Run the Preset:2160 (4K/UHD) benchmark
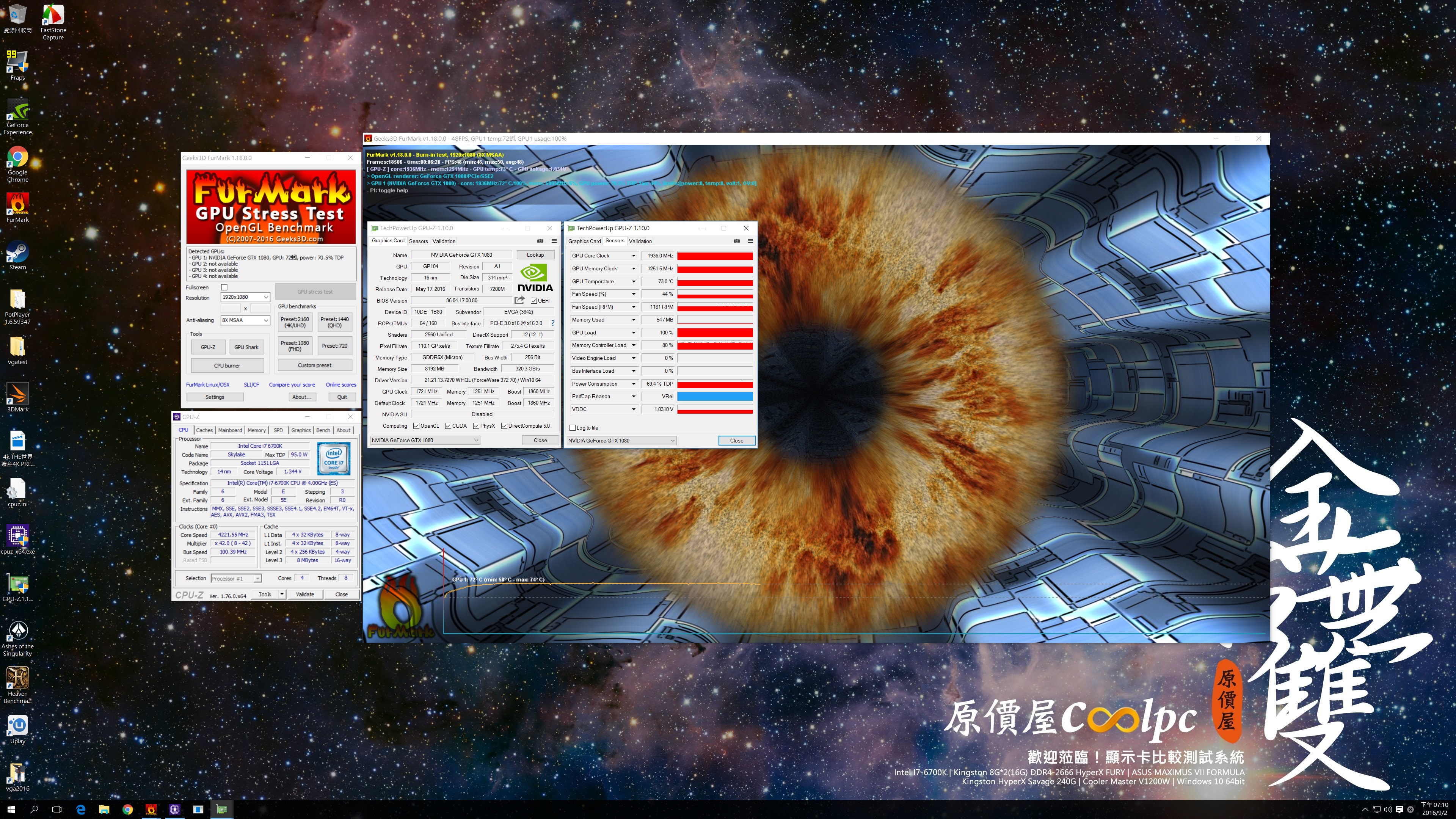1456x819 pixels. 295,322
